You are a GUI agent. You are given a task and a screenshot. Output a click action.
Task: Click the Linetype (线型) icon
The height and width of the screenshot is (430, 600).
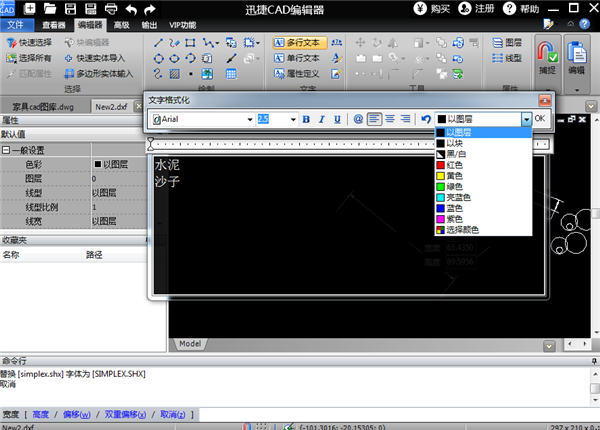click(x=497, y=58)
